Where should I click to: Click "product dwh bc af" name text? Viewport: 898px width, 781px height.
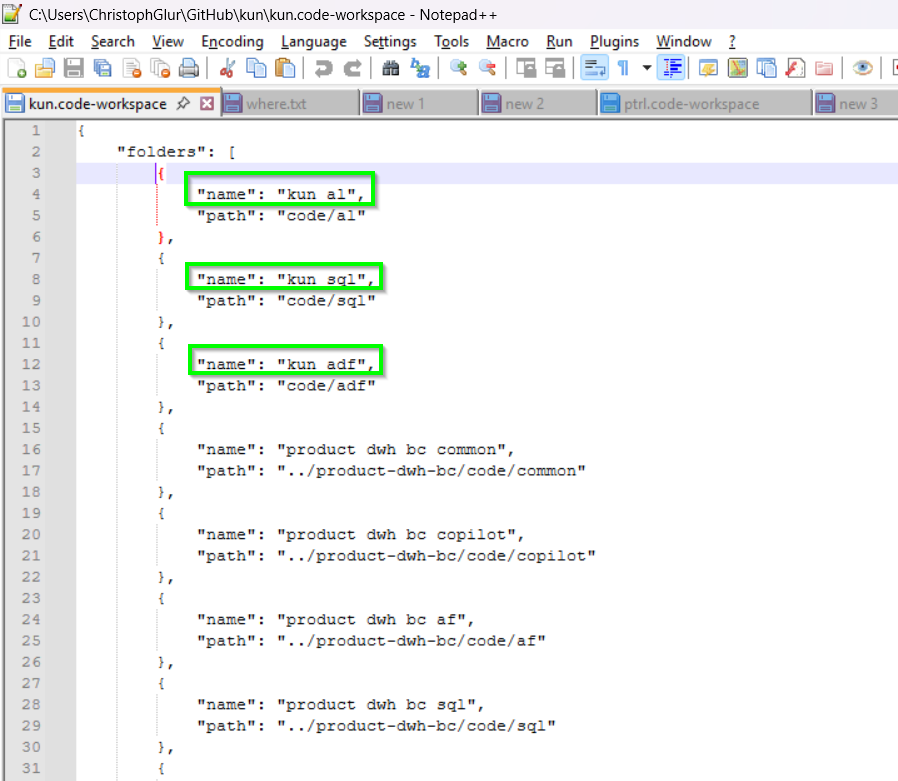coord(371,620)
